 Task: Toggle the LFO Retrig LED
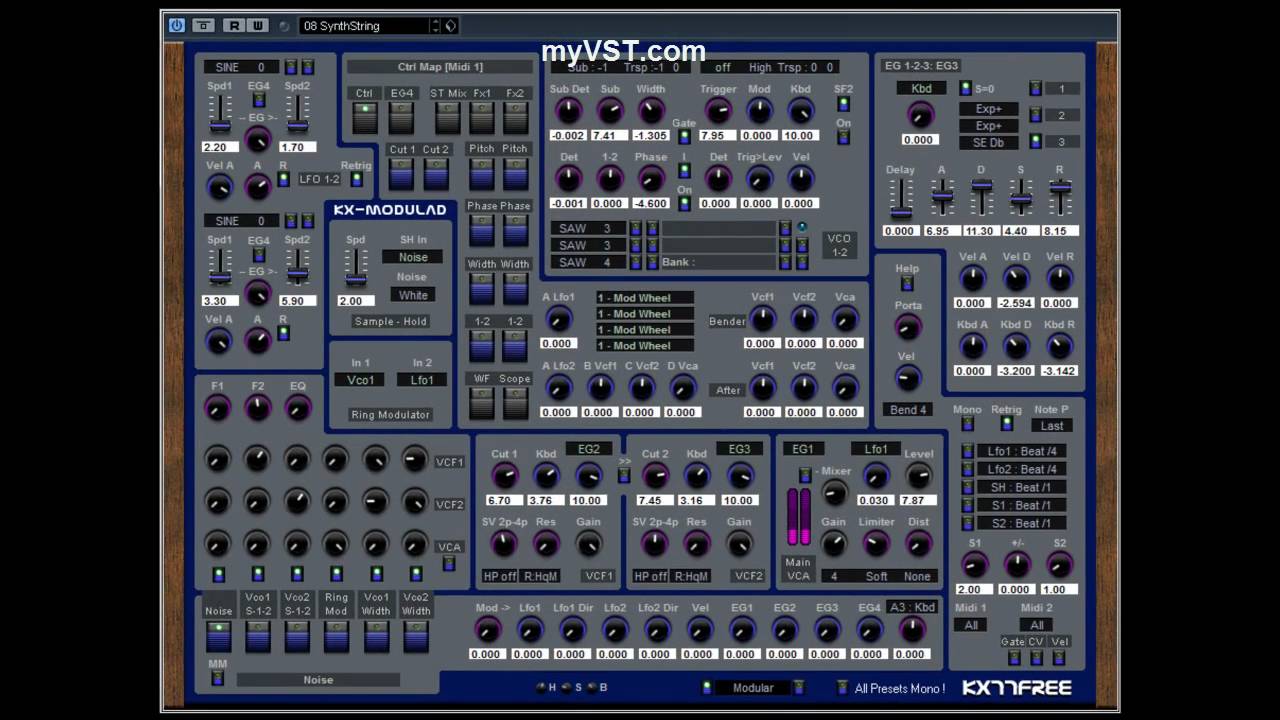(355, 180)
